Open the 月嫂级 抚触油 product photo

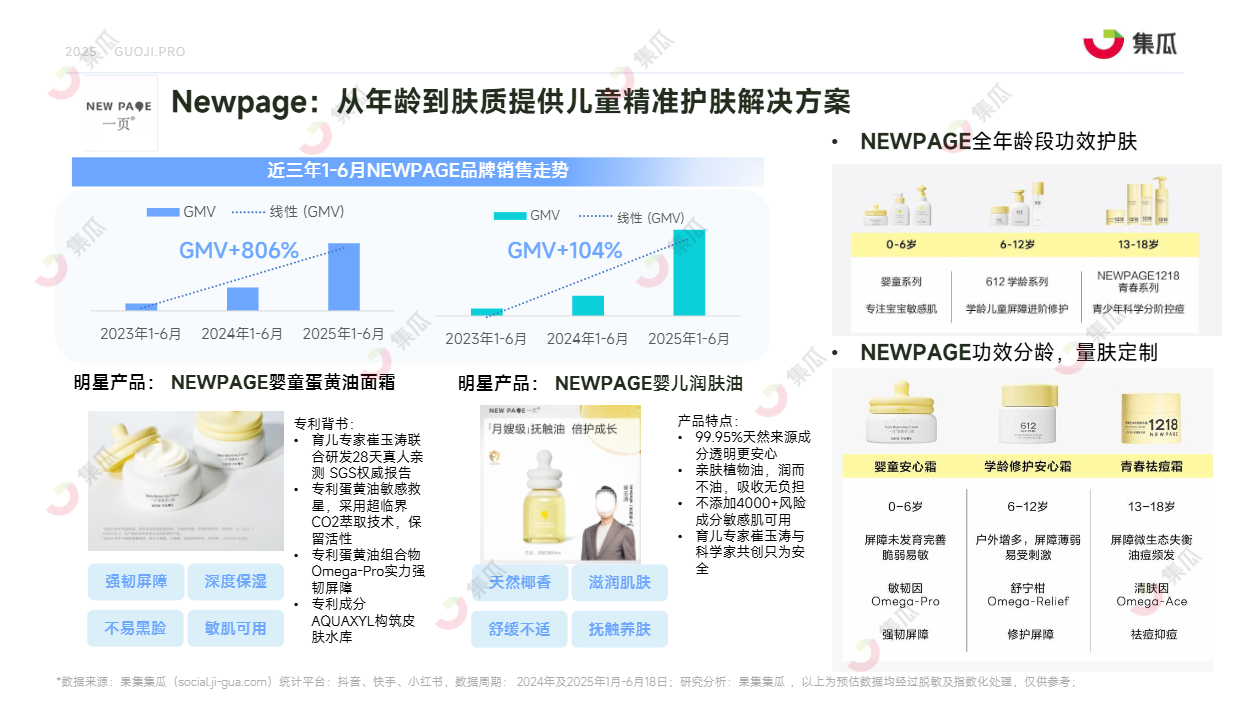tap(561, 483)
